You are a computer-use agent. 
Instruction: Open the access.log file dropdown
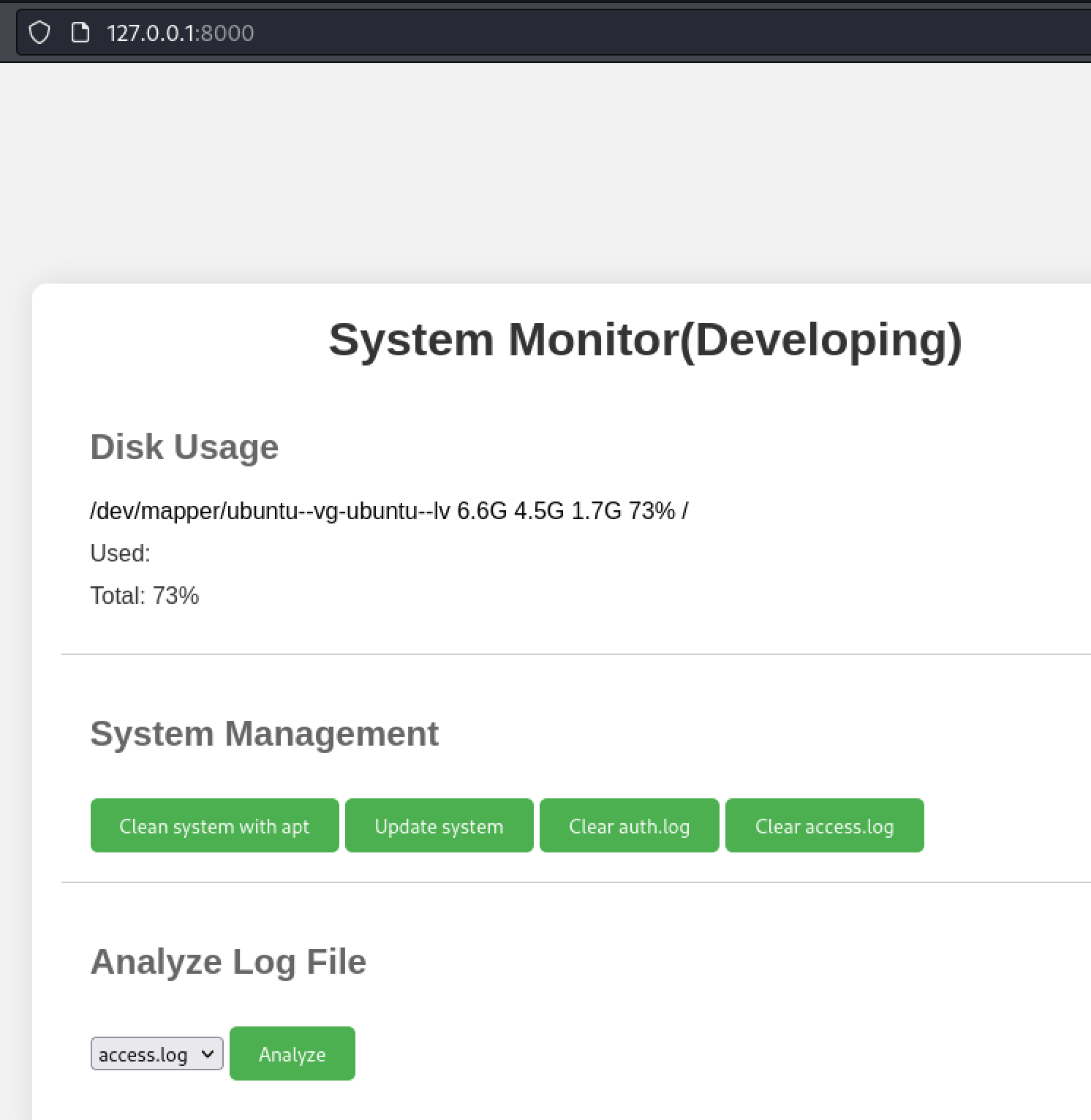coord(156,1053)
